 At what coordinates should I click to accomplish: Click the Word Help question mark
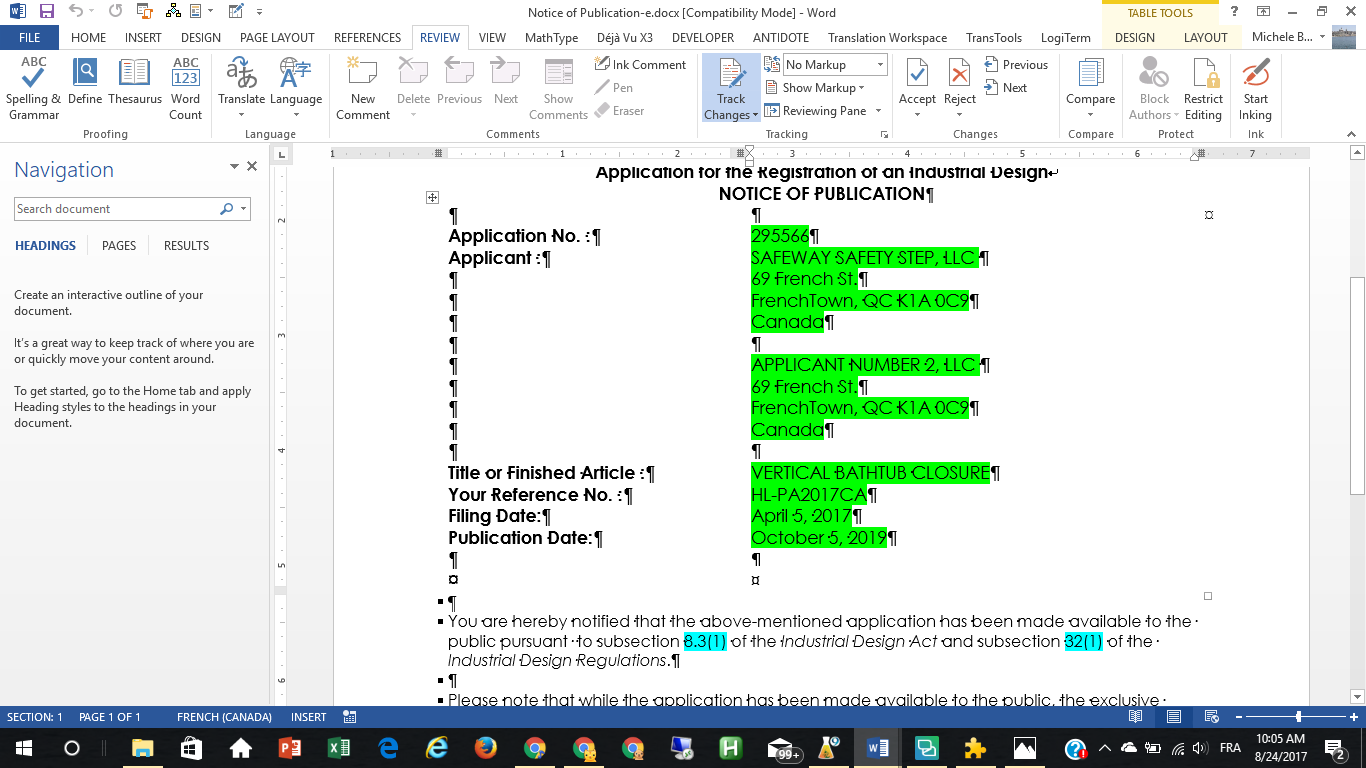tap(1235, 12)
